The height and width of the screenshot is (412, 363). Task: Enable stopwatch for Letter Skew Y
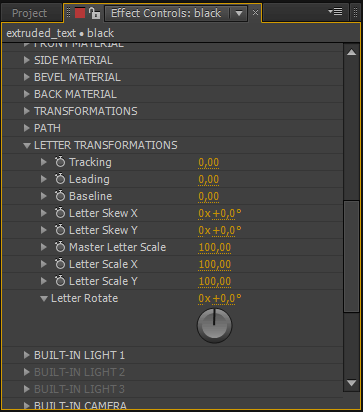[60, 230]
